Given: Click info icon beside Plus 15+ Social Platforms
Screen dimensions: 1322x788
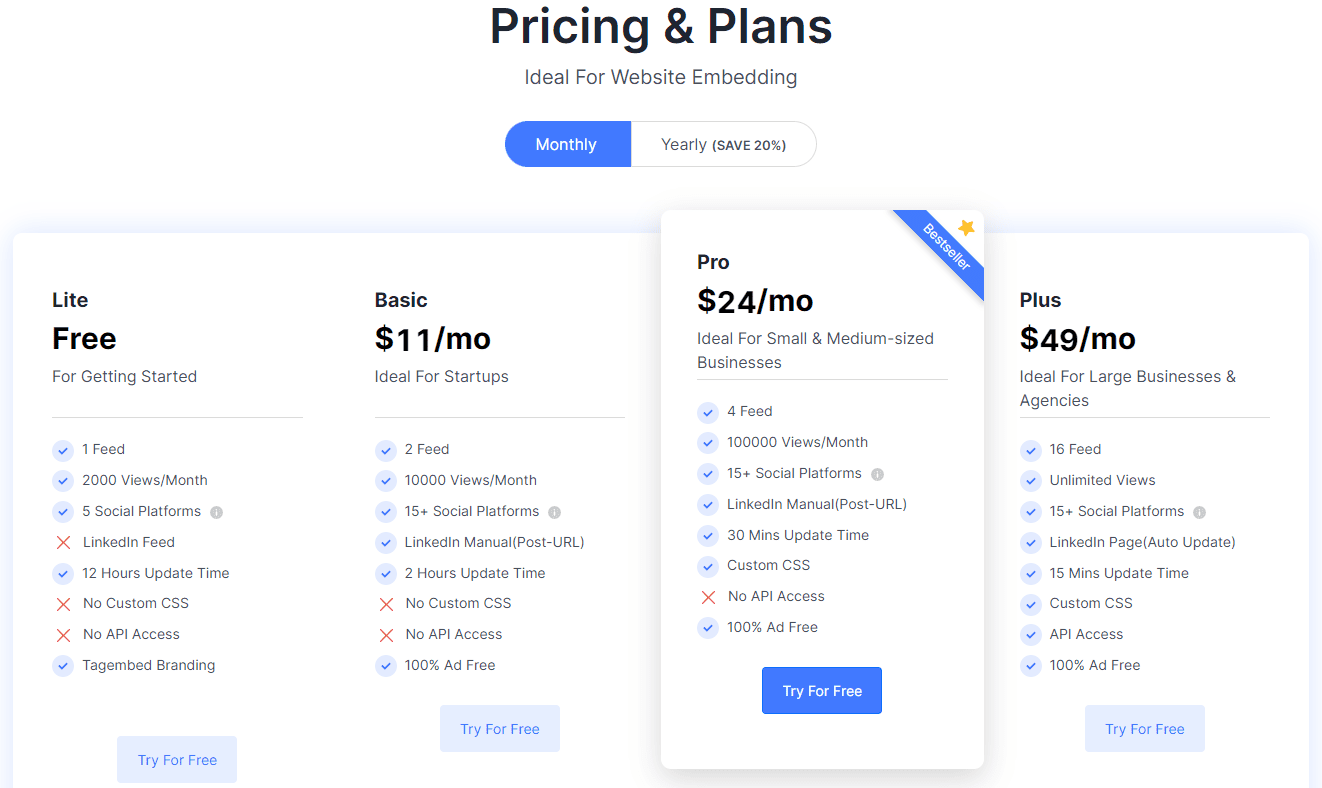Looking at the screenshot, I should pyautogui.click(x=1199, y=512).
